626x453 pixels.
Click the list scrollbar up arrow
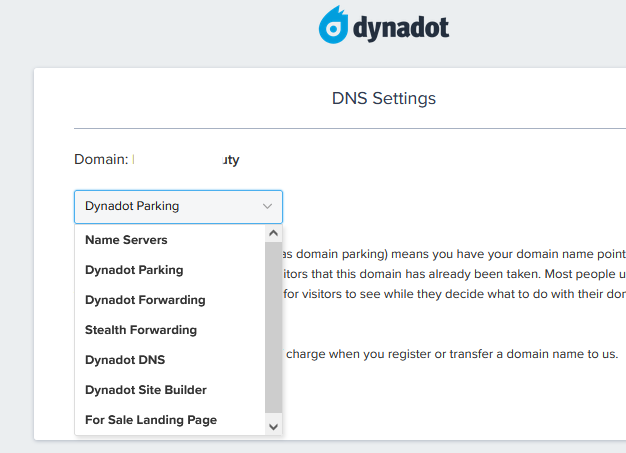point(273,233)
